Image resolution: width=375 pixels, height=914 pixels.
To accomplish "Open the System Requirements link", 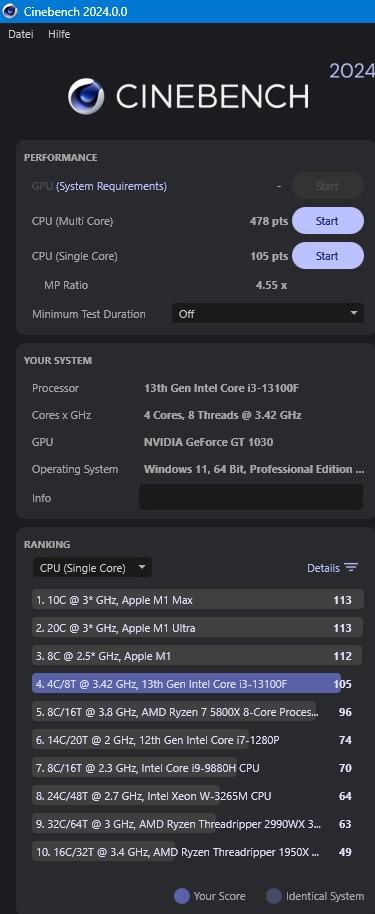I will click(x=111, y=187).
